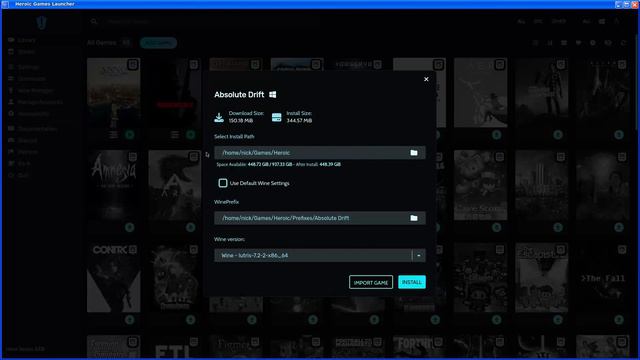Click the Import Game button
Screen dimensions: 640x360
(x=371, y=282)
